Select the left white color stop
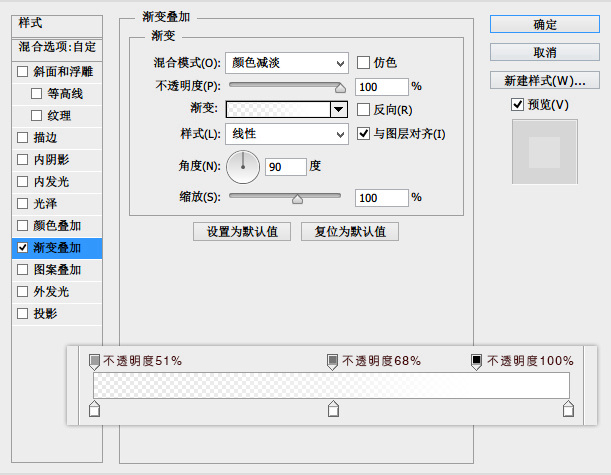This screenshot has height=475, width=611. (94, 409)
